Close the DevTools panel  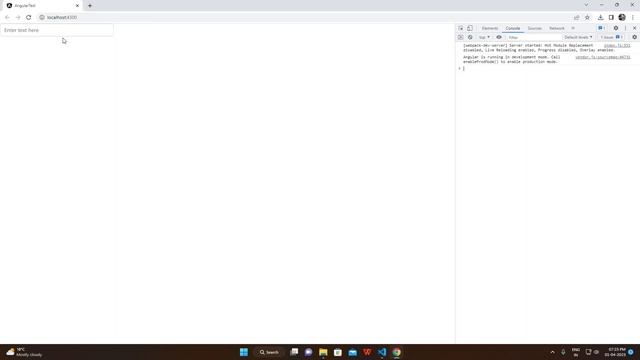[634, 28]
